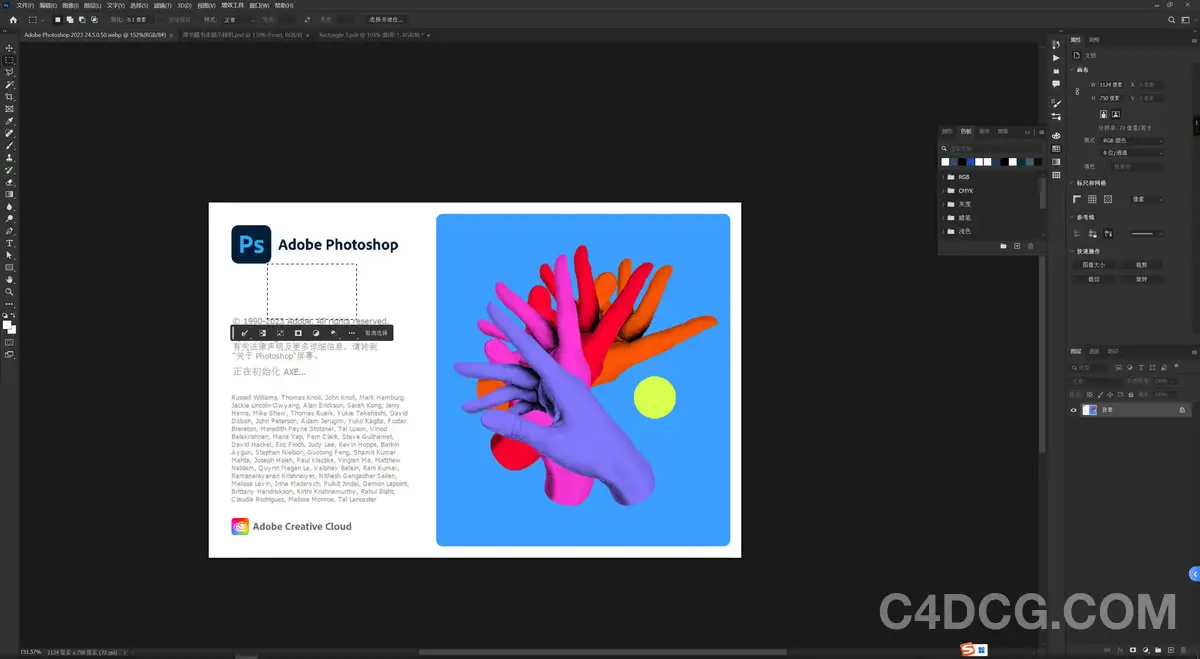Toggle the lock on the 背景 layer
Image resolution: width=1200 pixels, height=659 pixels.
1183,410
